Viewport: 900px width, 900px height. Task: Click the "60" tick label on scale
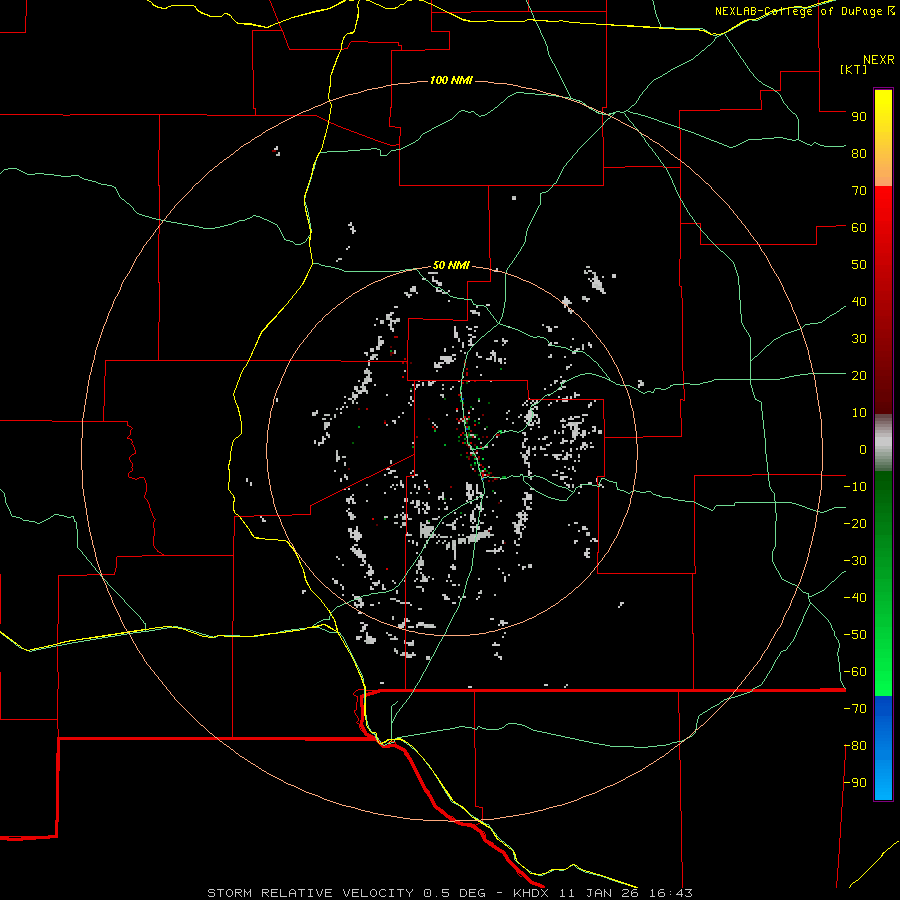tap(859, 227)
